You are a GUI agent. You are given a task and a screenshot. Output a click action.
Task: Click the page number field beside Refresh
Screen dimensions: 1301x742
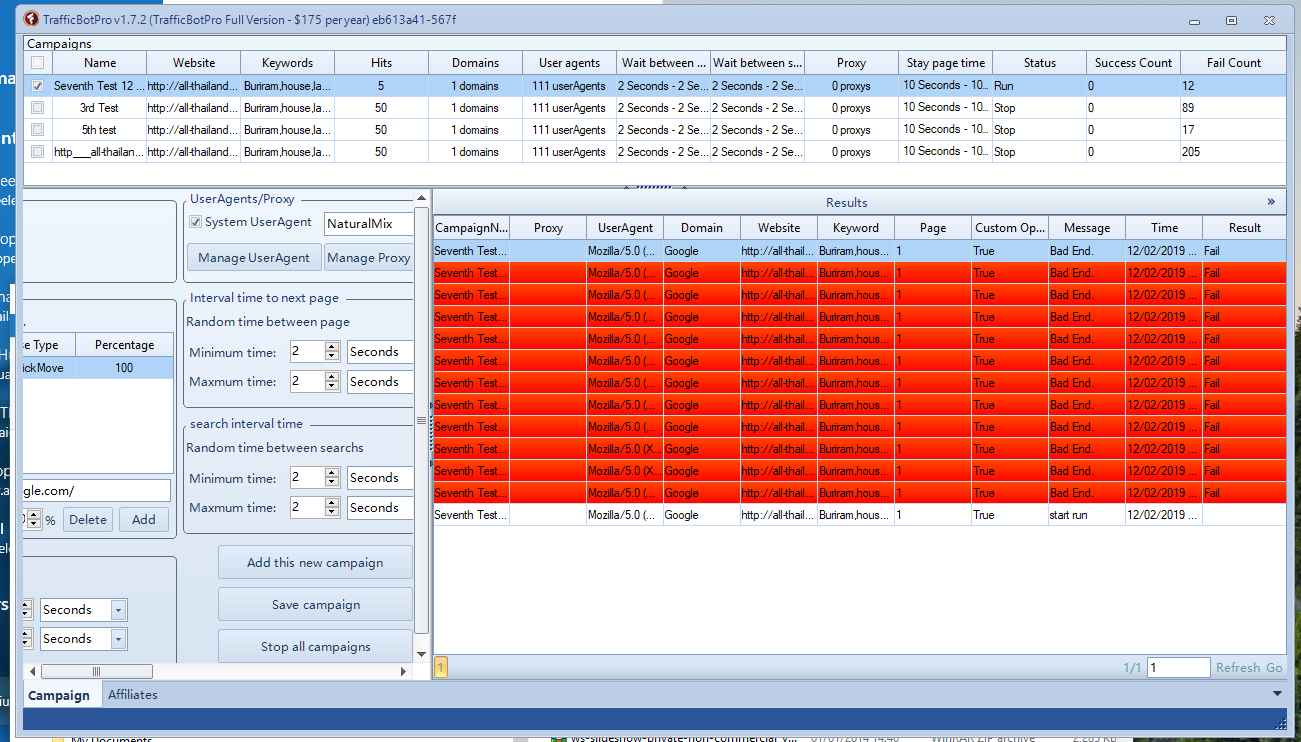(1178, 668)
